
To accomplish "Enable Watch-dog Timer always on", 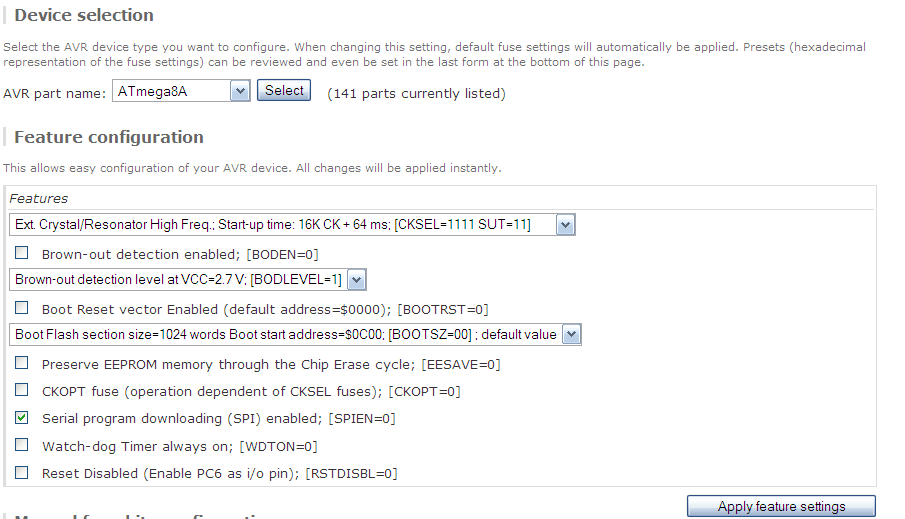I will point(21,445).
